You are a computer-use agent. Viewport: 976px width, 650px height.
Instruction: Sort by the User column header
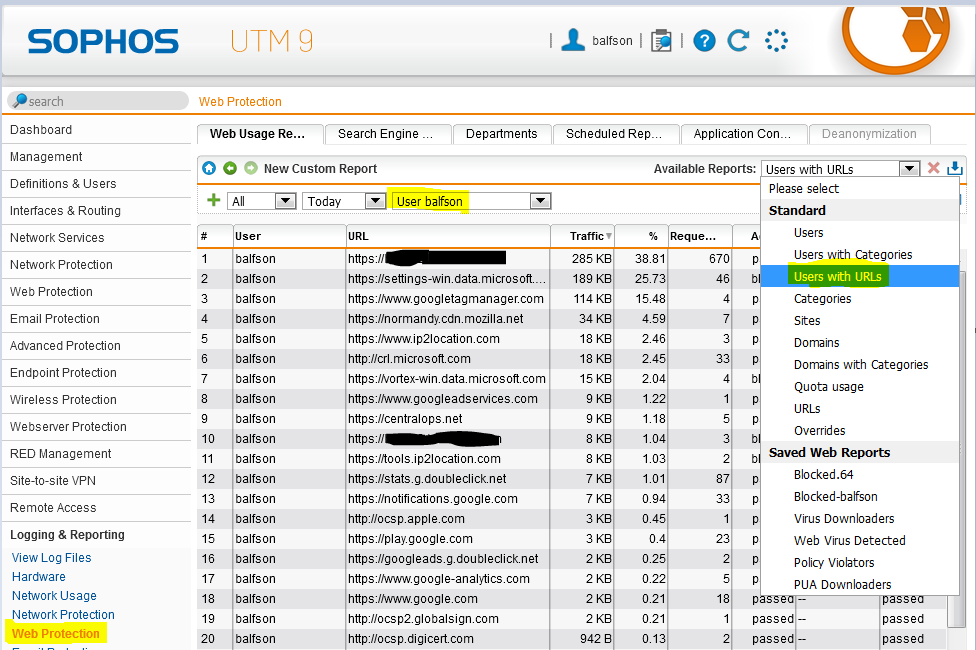tap(289, 236)
